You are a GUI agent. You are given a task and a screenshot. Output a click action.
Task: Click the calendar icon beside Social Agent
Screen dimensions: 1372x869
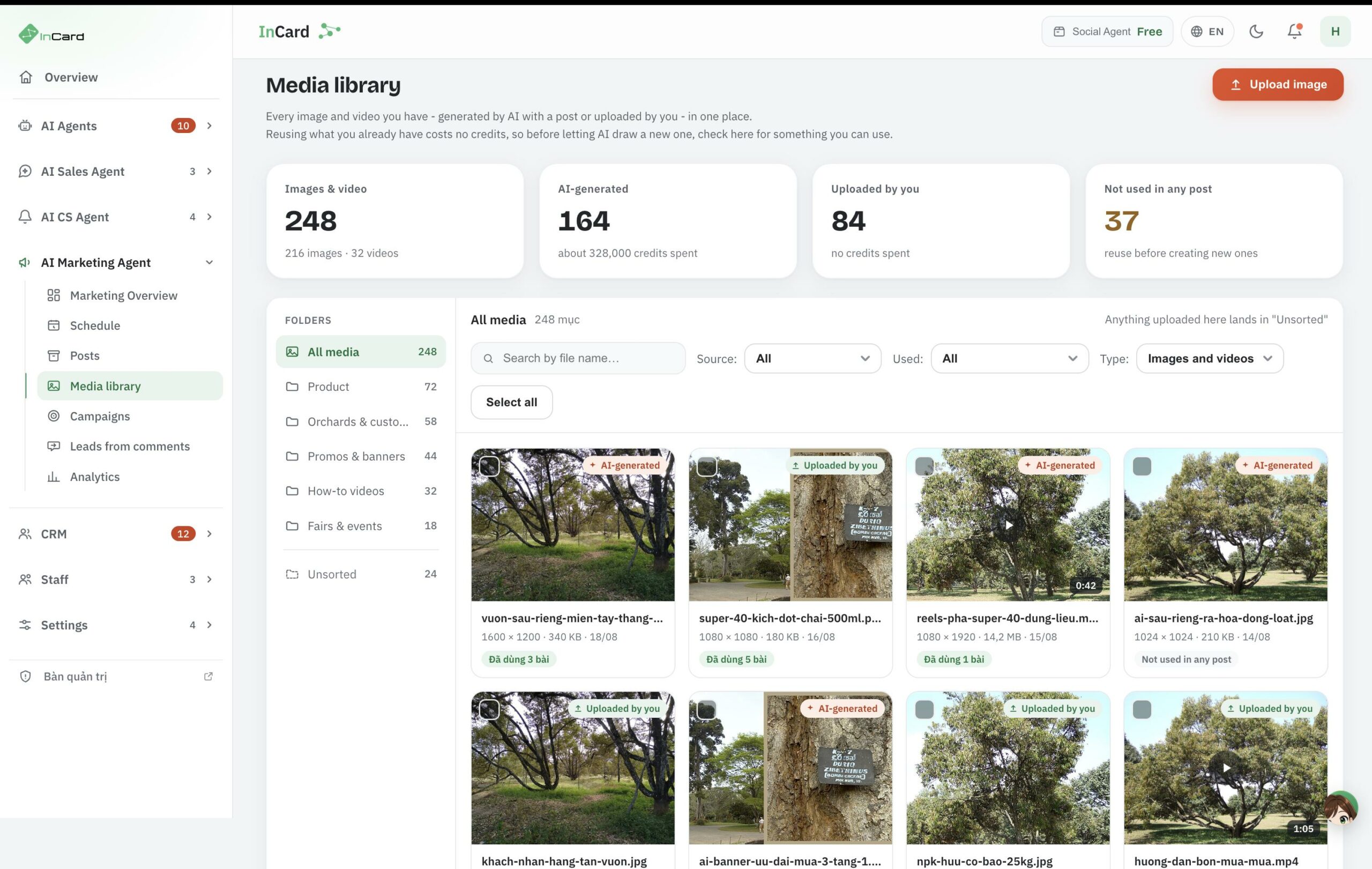click(x=1058, y=31)
